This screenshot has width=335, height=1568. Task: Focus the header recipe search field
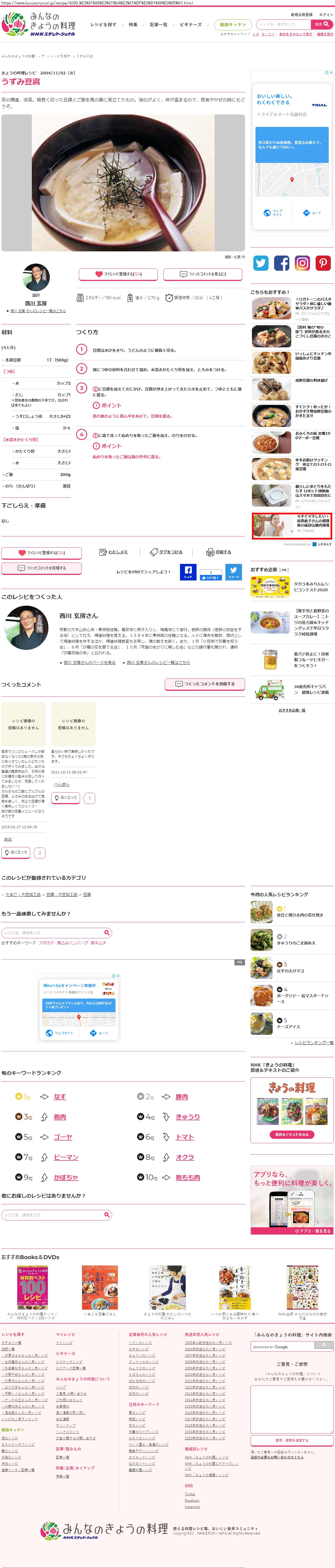[283, 24]
